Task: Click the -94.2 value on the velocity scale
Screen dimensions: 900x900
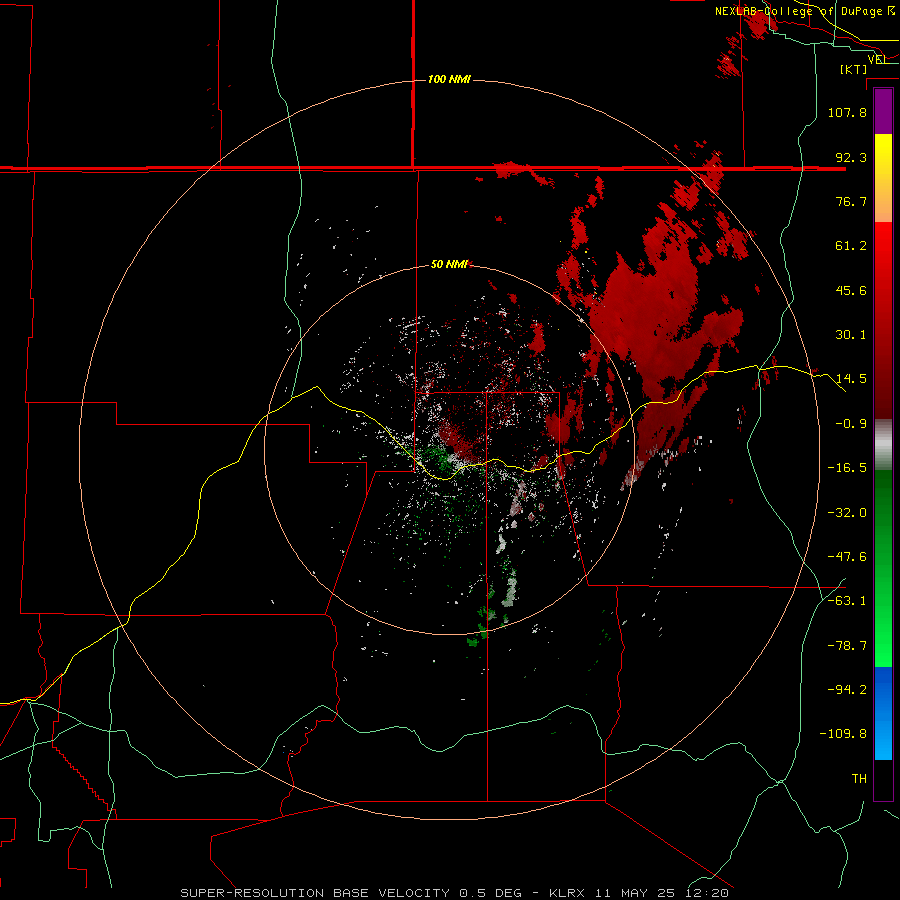Action: pos(847,690)
